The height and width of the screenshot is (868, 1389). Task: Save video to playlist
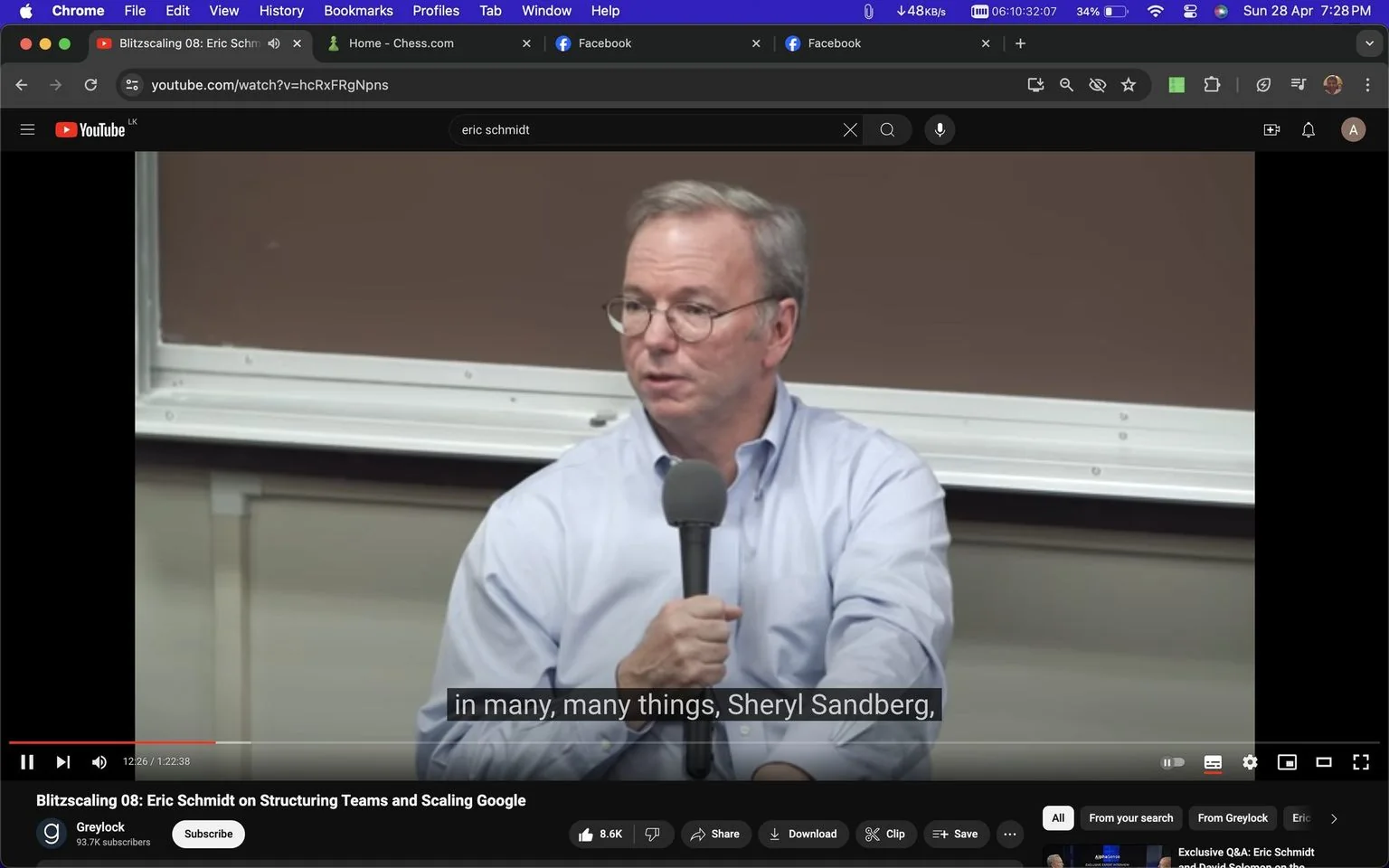click(956, 834)
